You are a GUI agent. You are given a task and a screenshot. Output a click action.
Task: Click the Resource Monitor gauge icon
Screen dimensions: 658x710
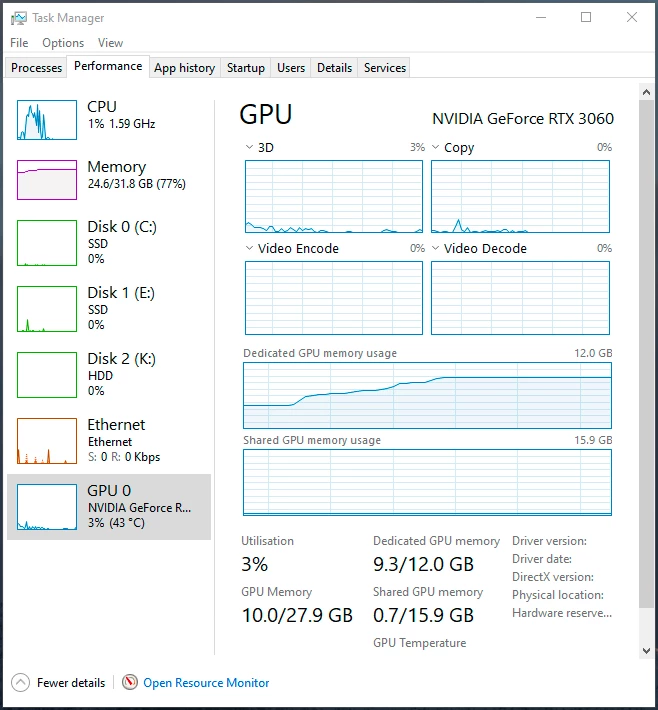coord(130,682)
